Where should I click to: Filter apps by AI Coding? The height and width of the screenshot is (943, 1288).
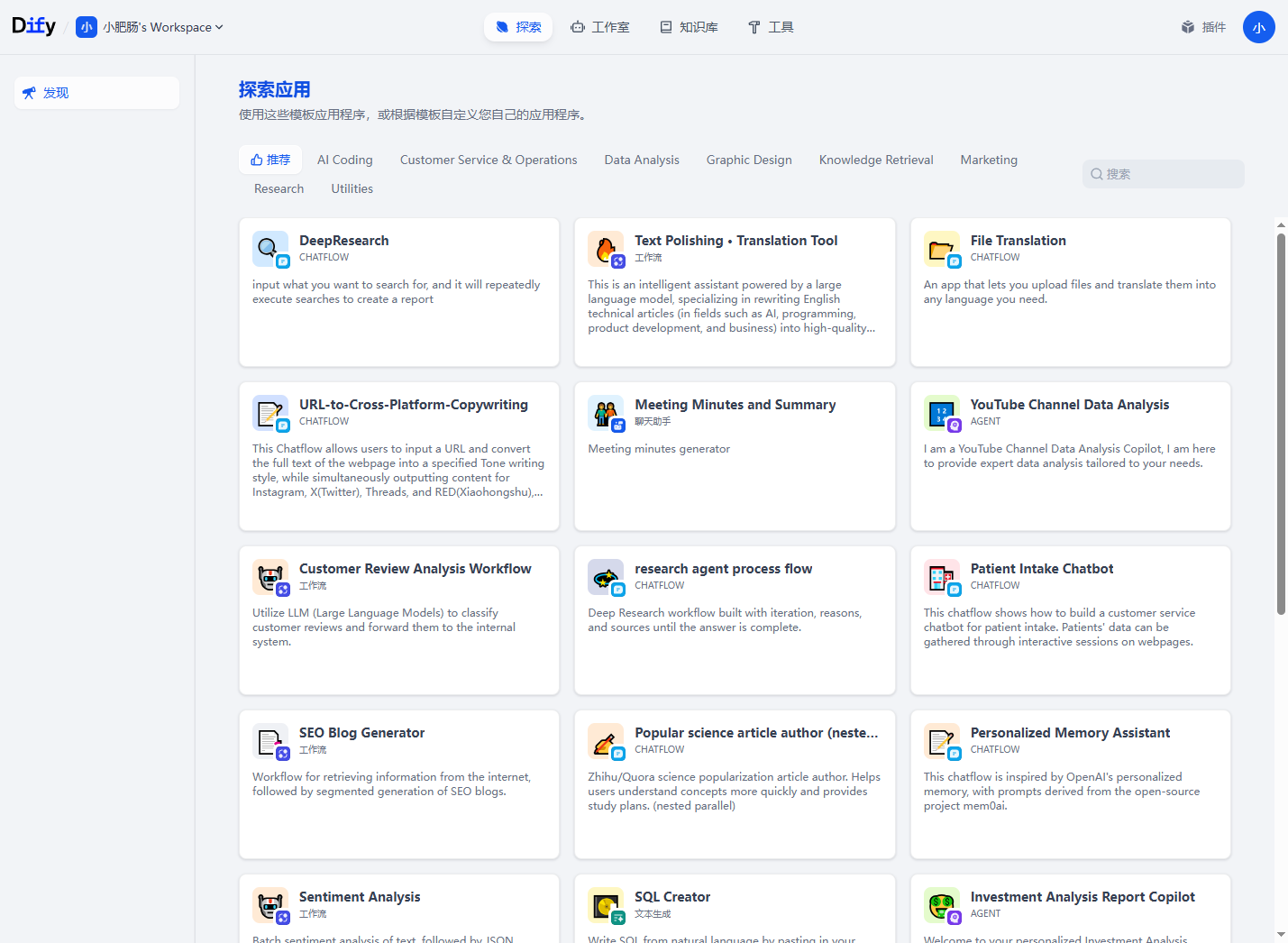tap(345, 160)
